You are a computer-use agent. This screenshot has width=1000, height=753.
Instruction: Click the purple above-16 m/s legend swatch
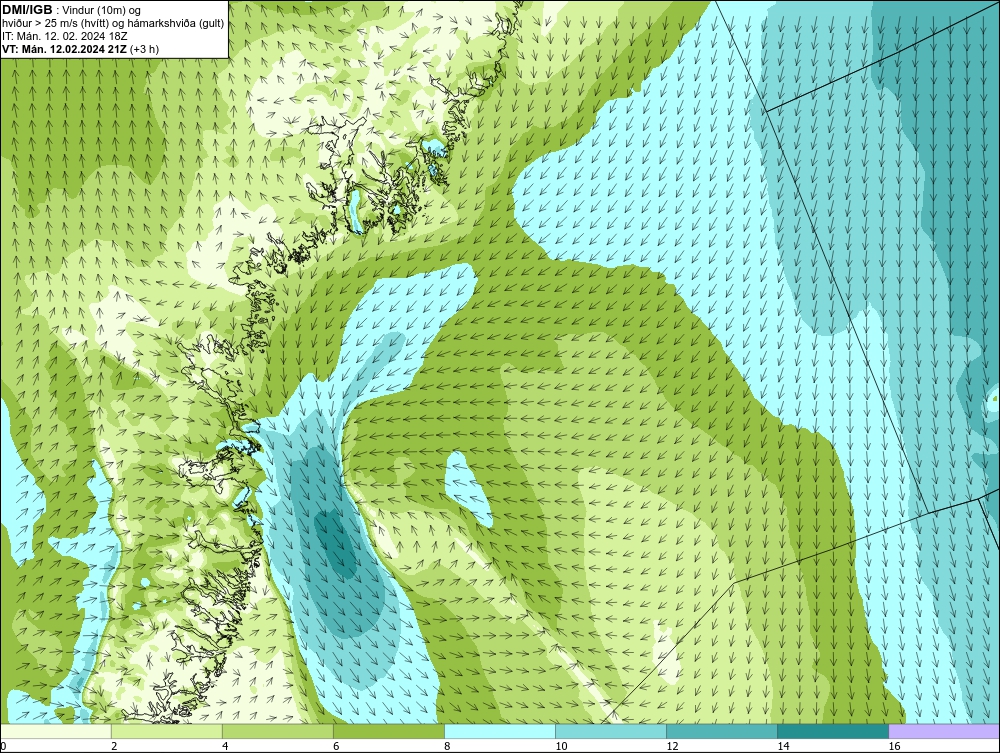[x=944, y=731]
